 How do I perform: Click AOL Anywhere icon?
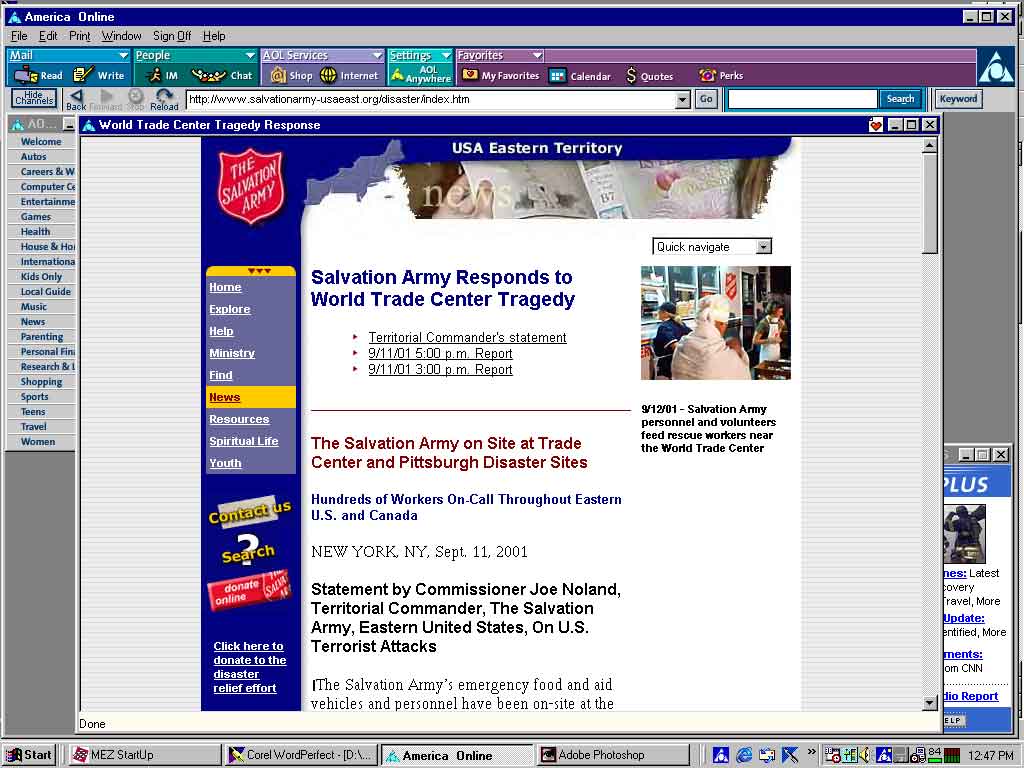[421, 74]
